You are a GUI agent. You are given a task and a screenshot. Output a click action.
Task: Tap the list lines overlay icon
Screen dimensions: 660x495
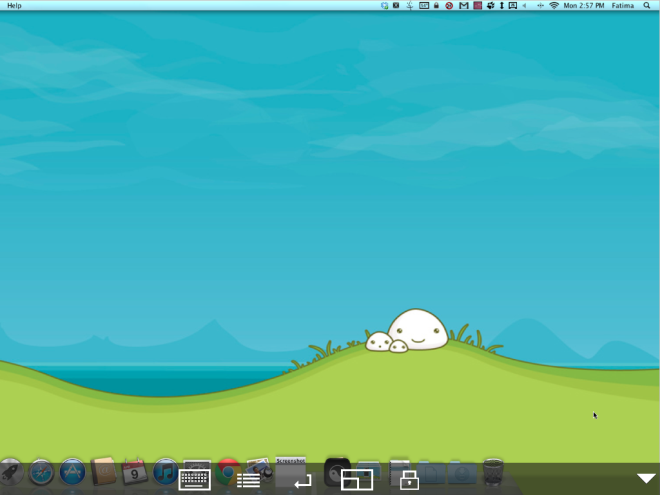pyautogui.click(x=248, y=481)
